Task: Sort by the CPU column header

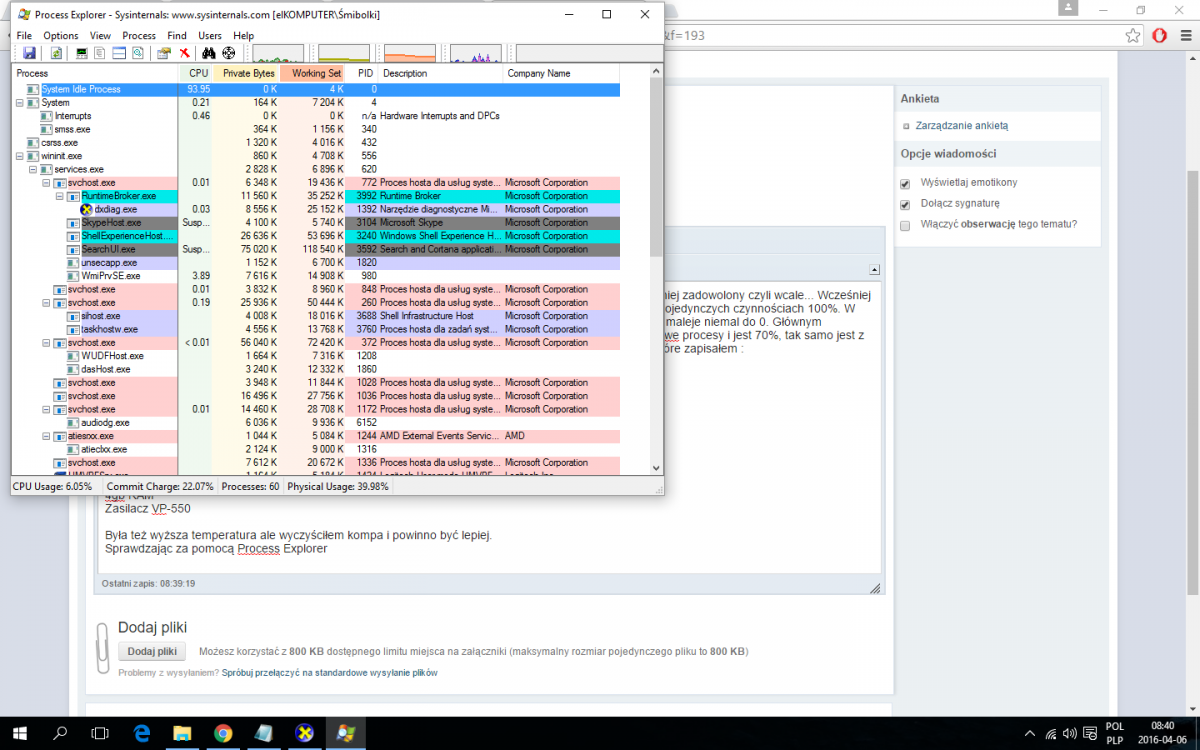Action: pyautogui.click(x=196, y=73)
